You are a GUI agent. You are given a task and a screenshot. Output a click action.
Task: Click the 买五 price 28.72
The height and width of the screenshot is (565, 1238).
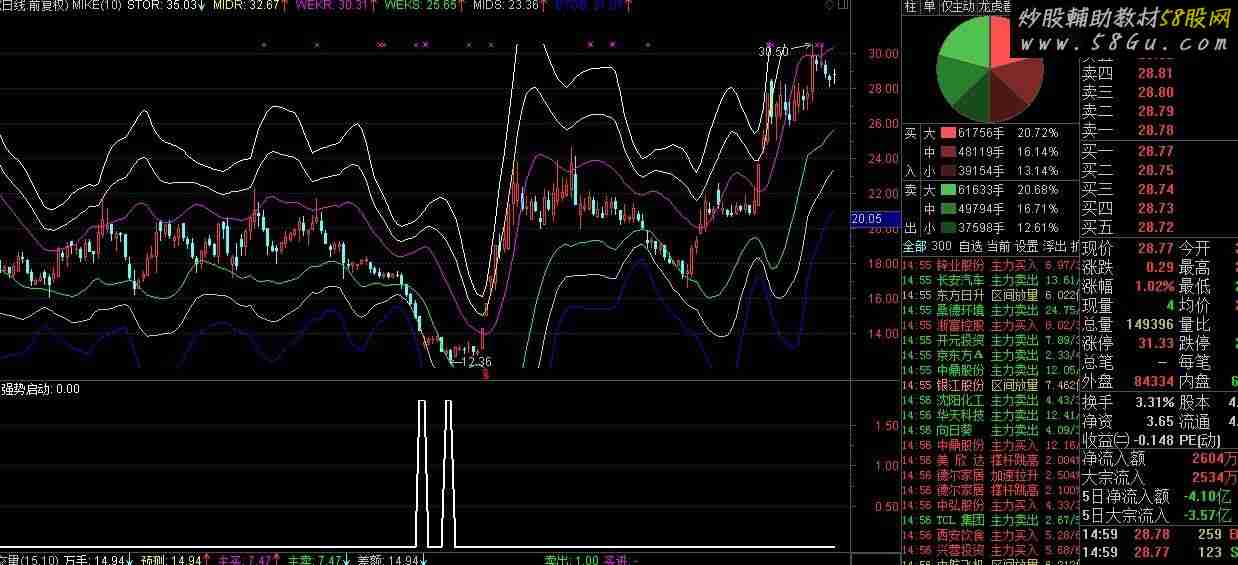pyautogui.click(x=1154, y=227)
